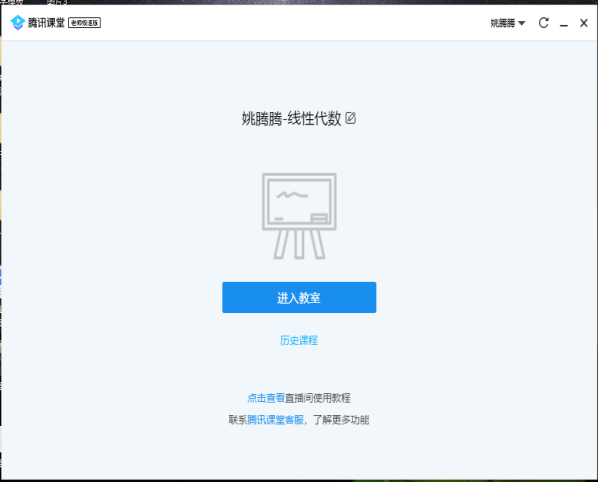This screenshot has height=482, width=598.
Task: Click the whiteboard easel illustration
Action: click(299, 216)
